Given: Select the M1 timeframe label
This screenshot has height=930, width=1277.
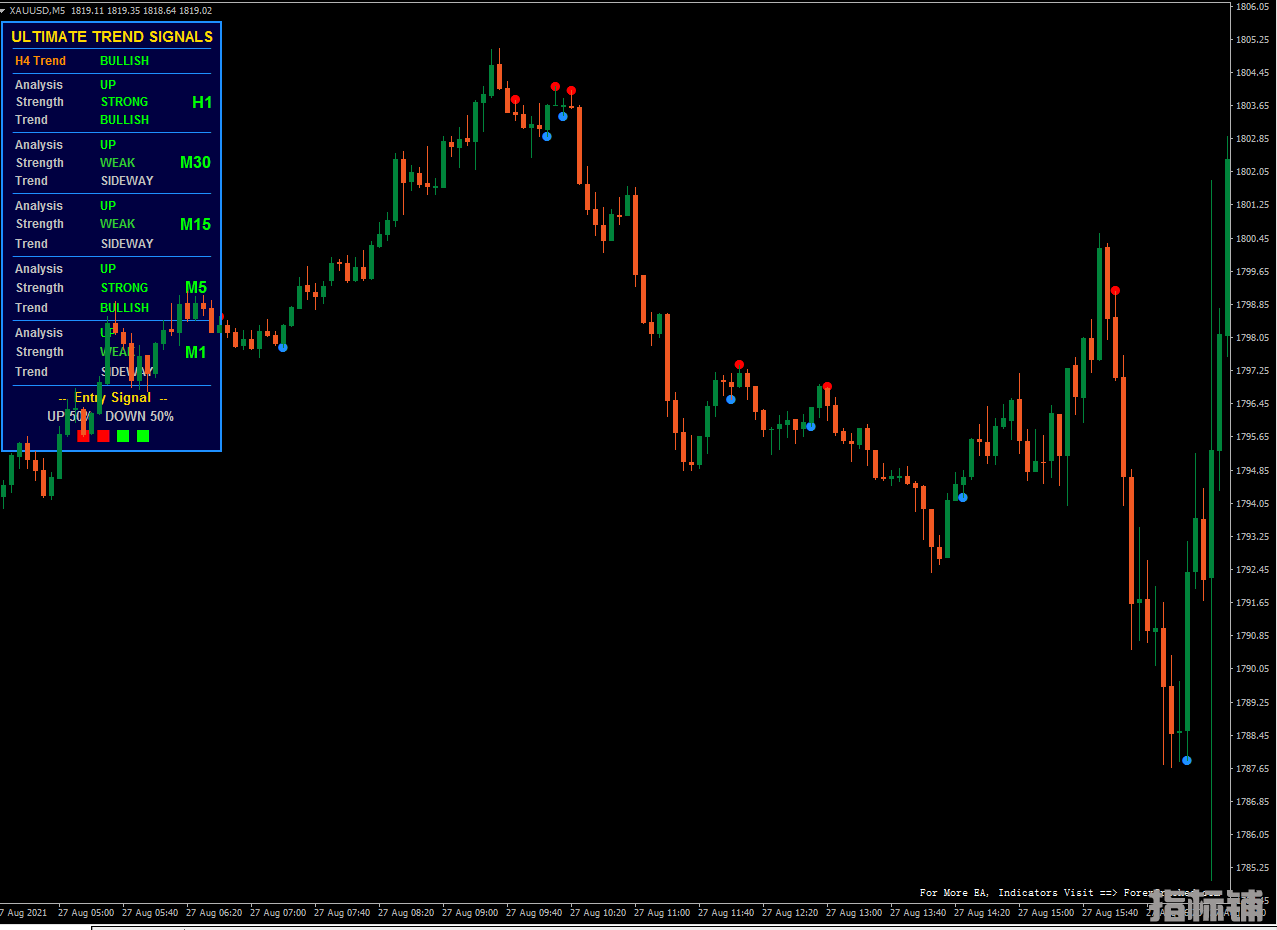Looking at the screenshot, I should click(x=195, y=352).
